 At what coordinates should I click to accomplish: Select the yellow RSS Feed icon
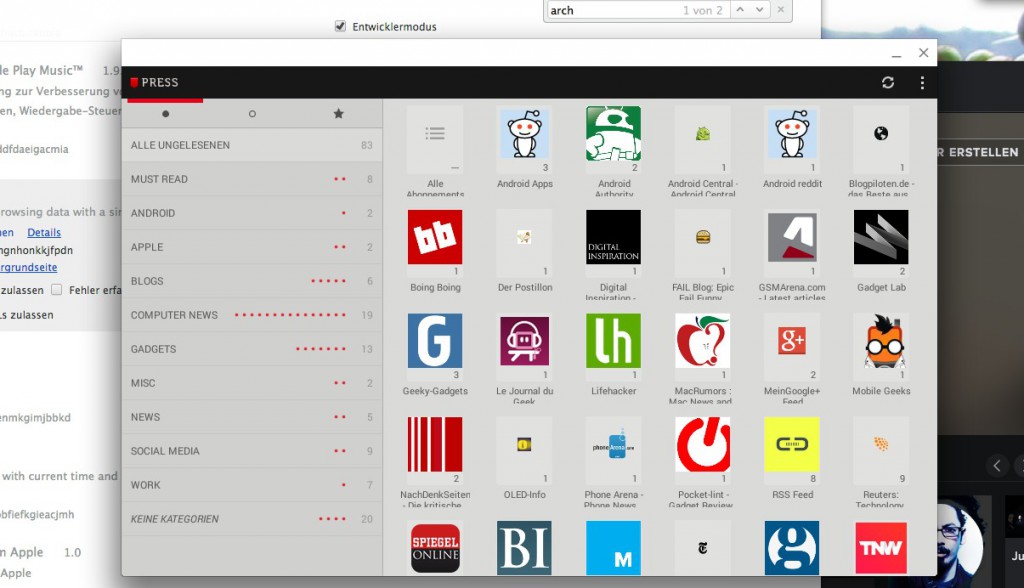[791, 445]
